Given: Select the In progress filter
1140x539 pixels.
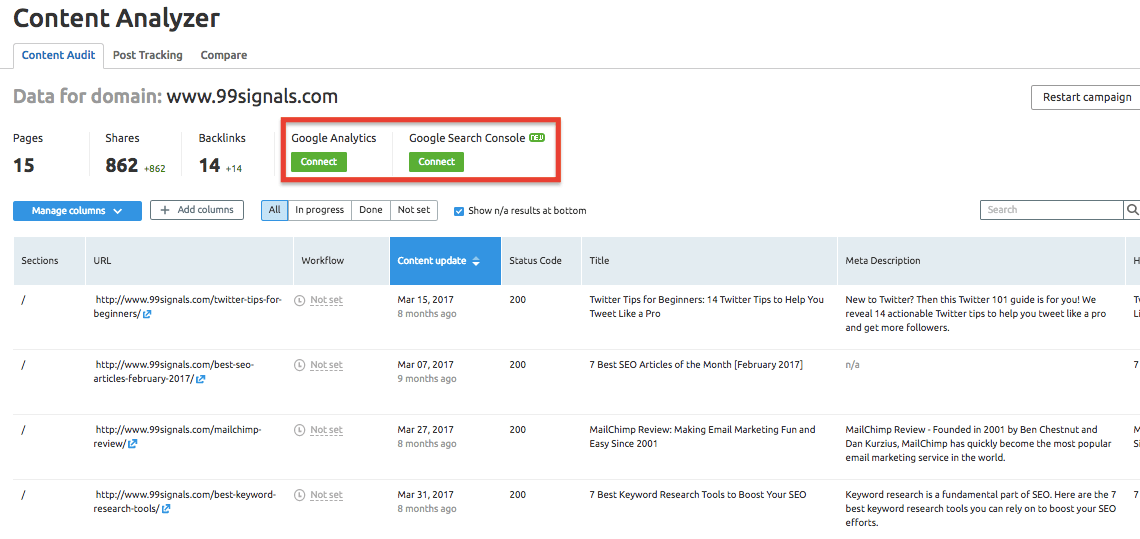Looking at the screenshot, I should coord(319,210).
